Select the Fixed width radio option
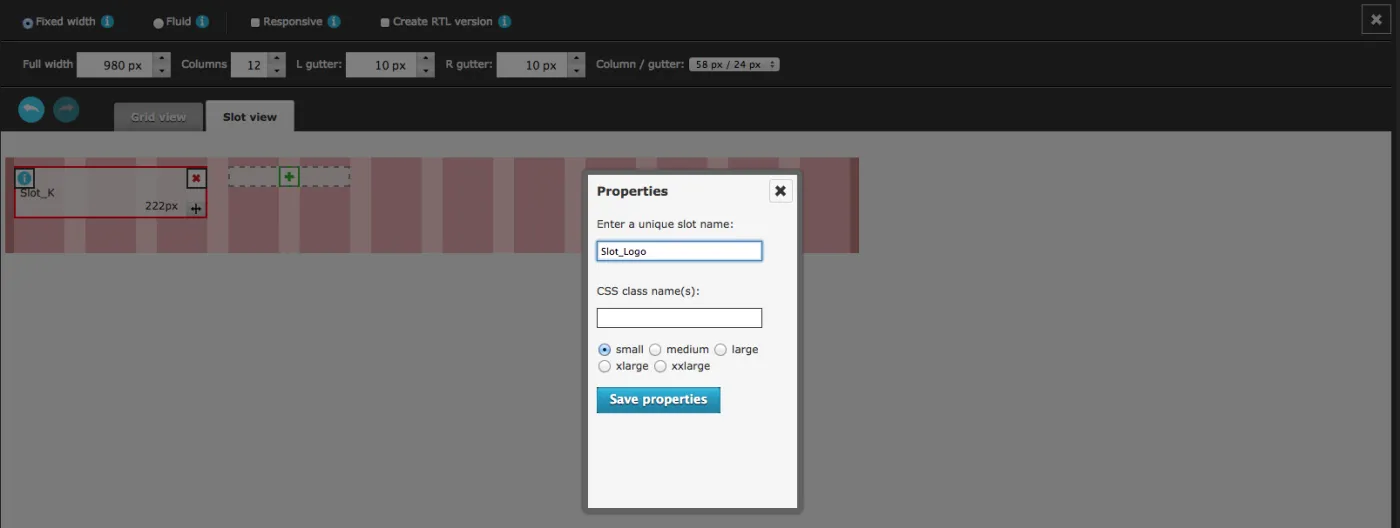Screen dimensions: 1400x528 (x=28, y=22)
